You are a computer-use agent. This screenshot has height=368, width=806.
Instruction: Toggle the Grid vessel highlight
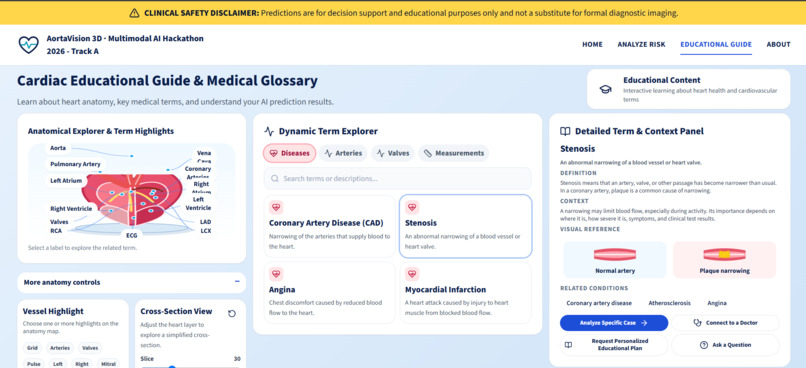point(33,348)
